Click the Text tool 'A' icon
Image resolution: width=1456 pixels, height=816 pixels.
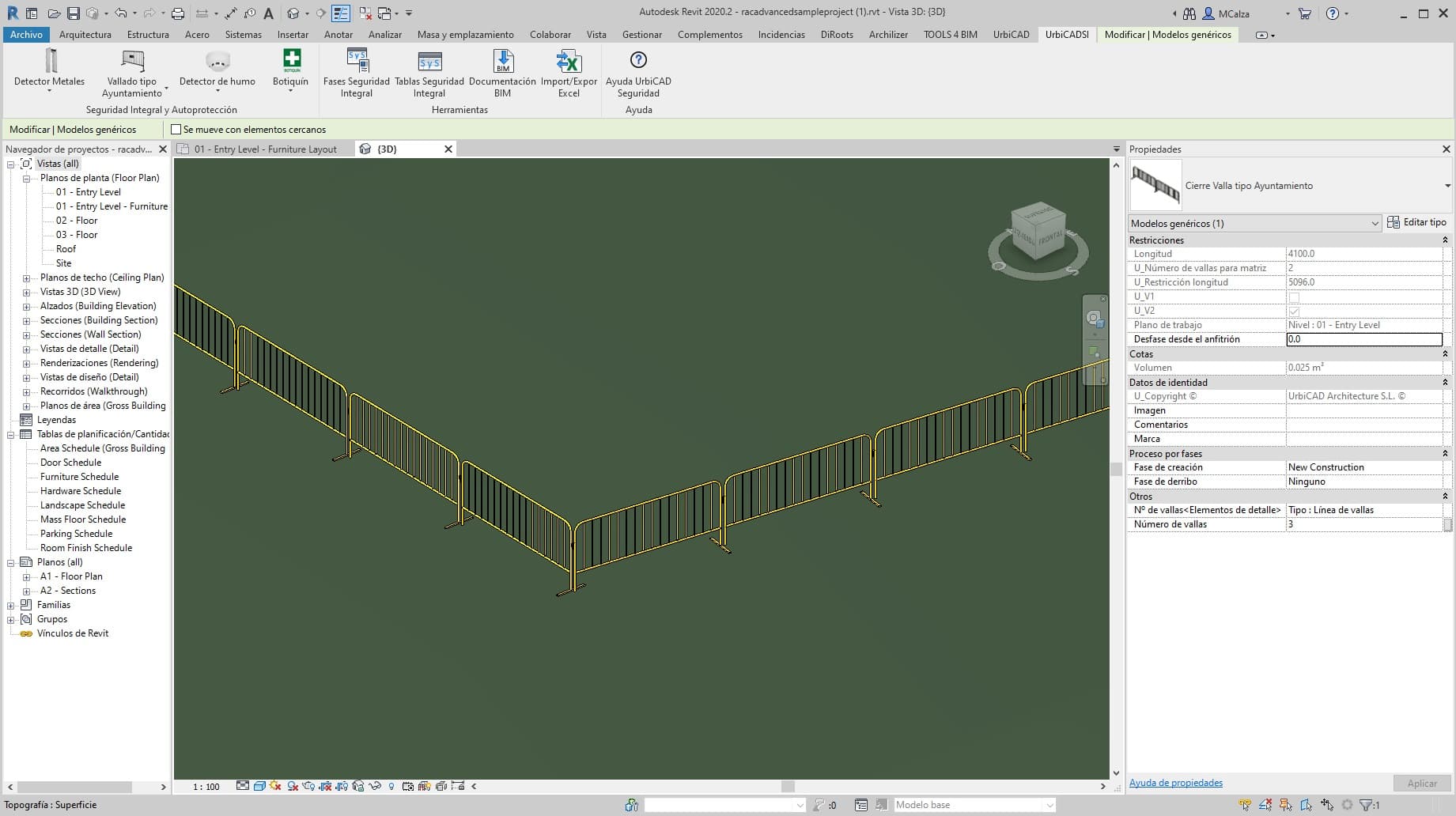coord(269,13)
